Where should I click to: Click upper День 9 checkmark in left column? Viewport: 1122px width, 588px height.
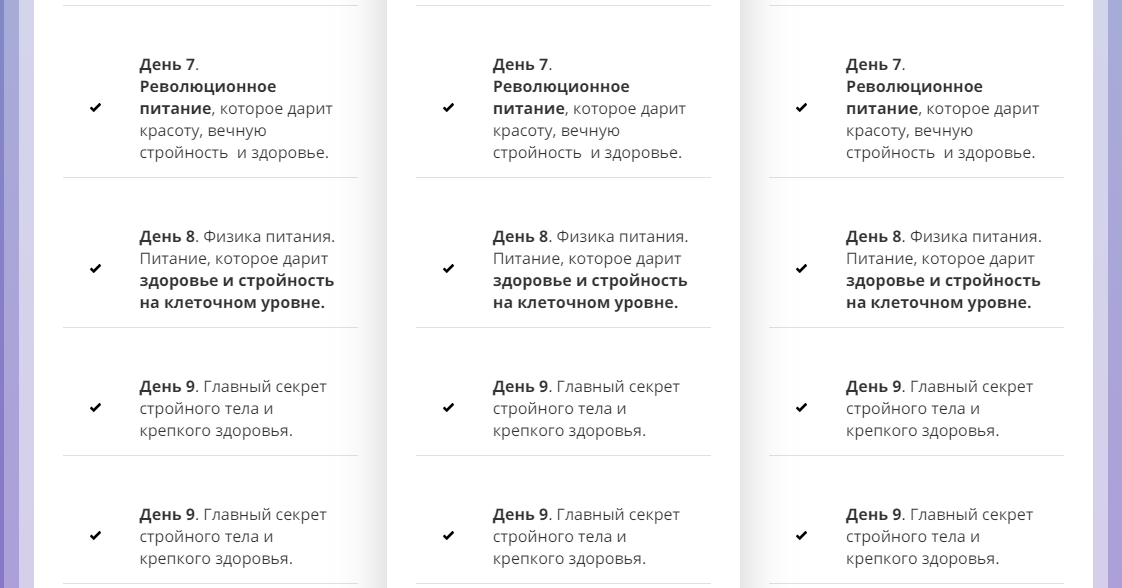point(95,408)
